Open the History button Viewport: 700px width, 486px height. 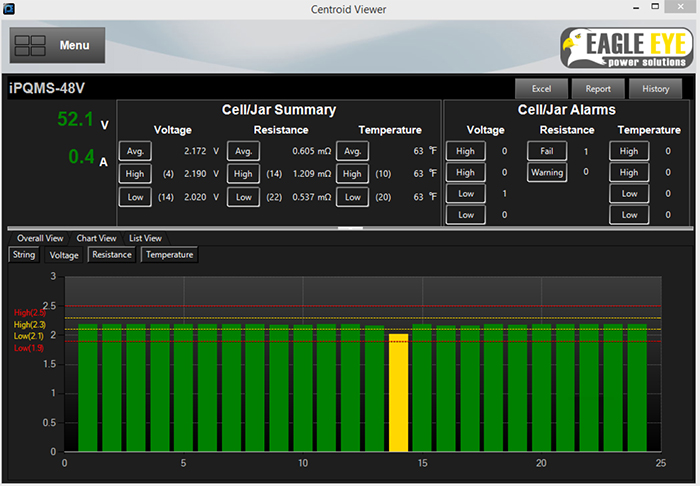pos(655,89)
